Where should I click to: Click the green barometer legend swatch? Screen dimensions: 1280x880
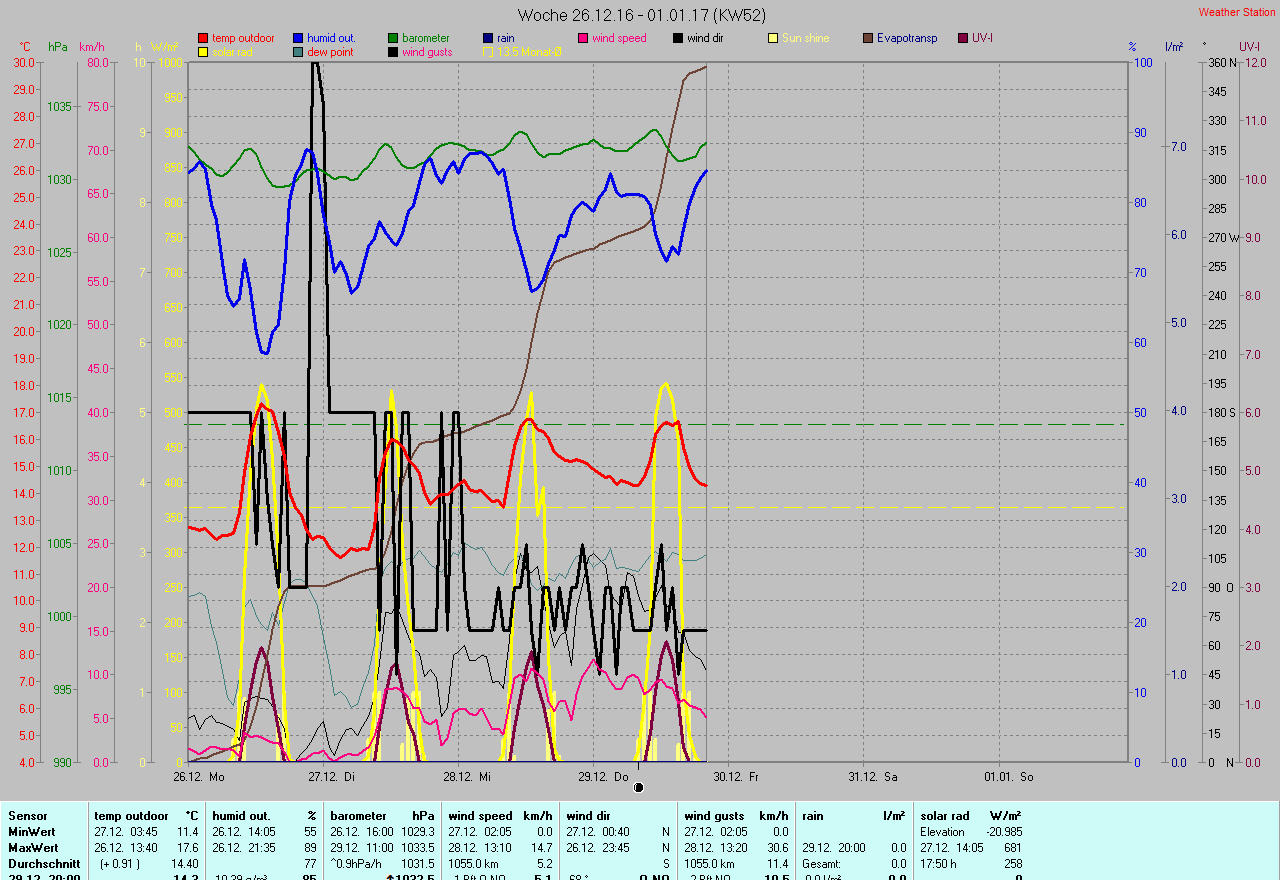[394, 38]
